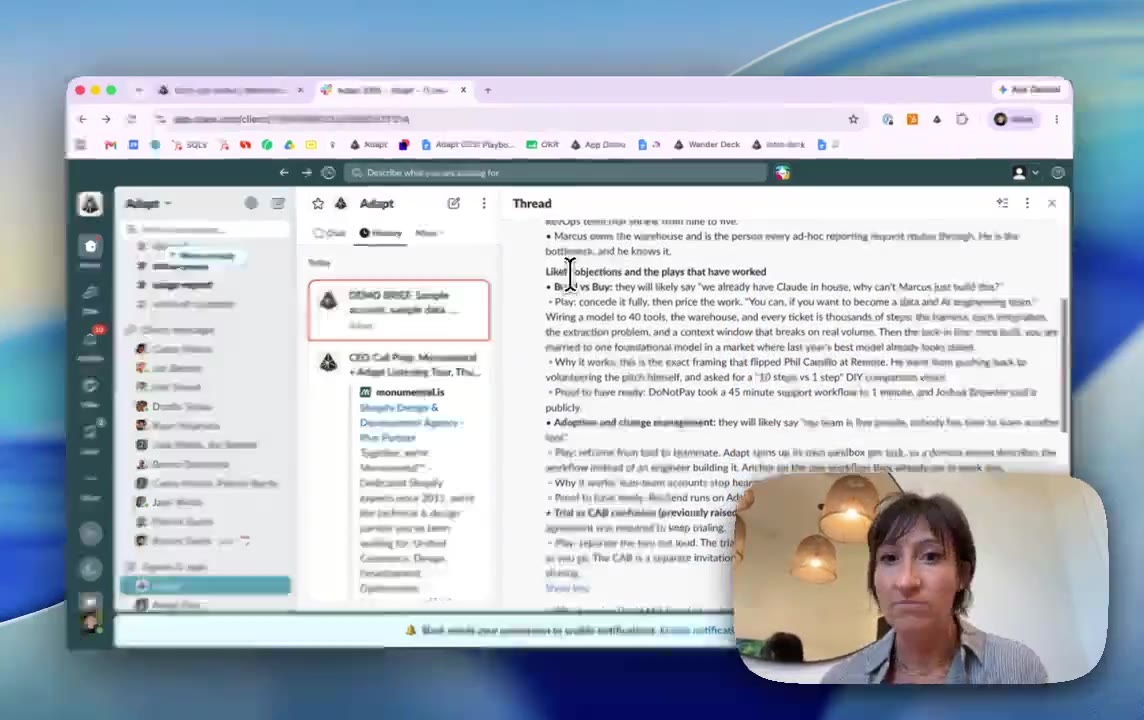Open a new browser tab
The height and width of the screenshot is (720, 1144).
(x=487, y=90)
